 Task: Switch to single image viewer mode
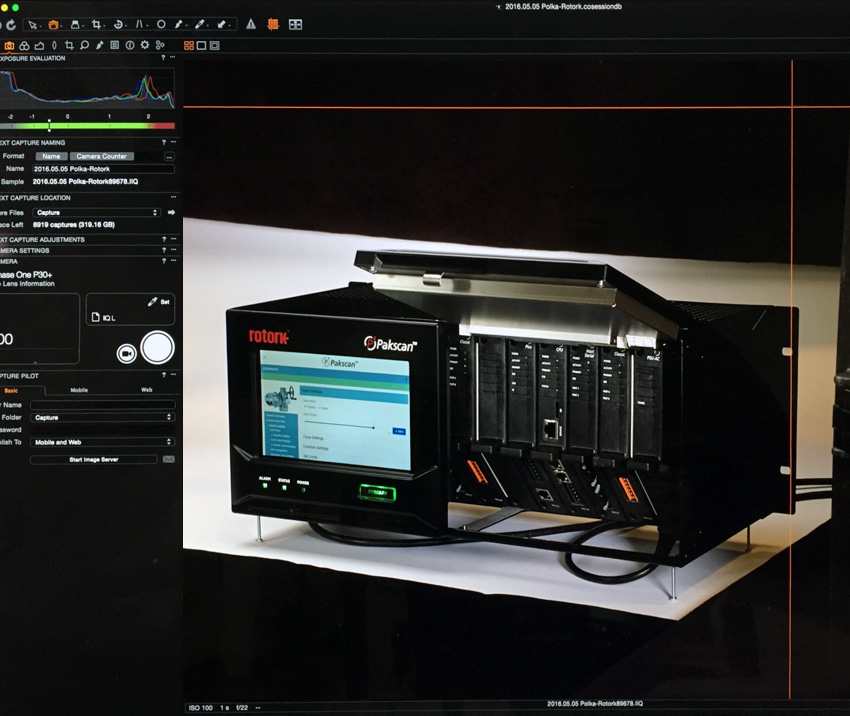pos(201,46)
